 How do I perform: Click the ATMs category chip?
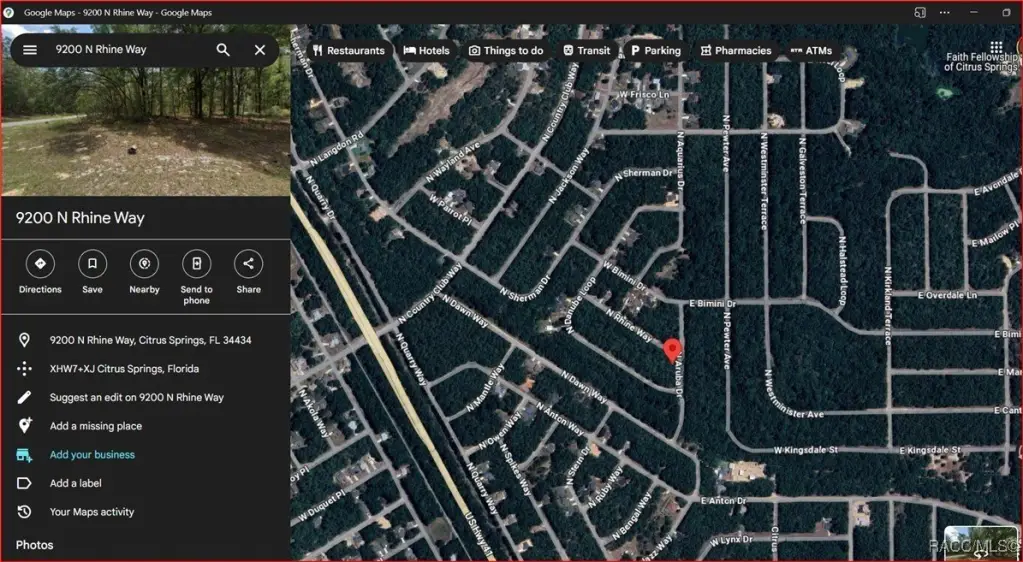tap(811, 51)
